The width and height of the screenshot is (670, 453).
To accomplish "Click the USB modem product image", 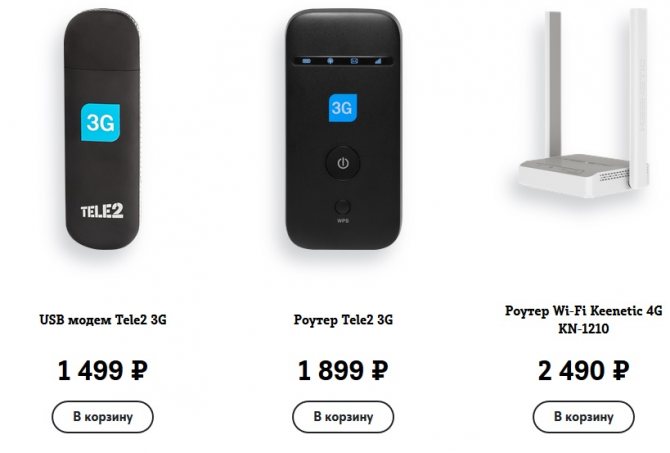I will click(103, 129).
